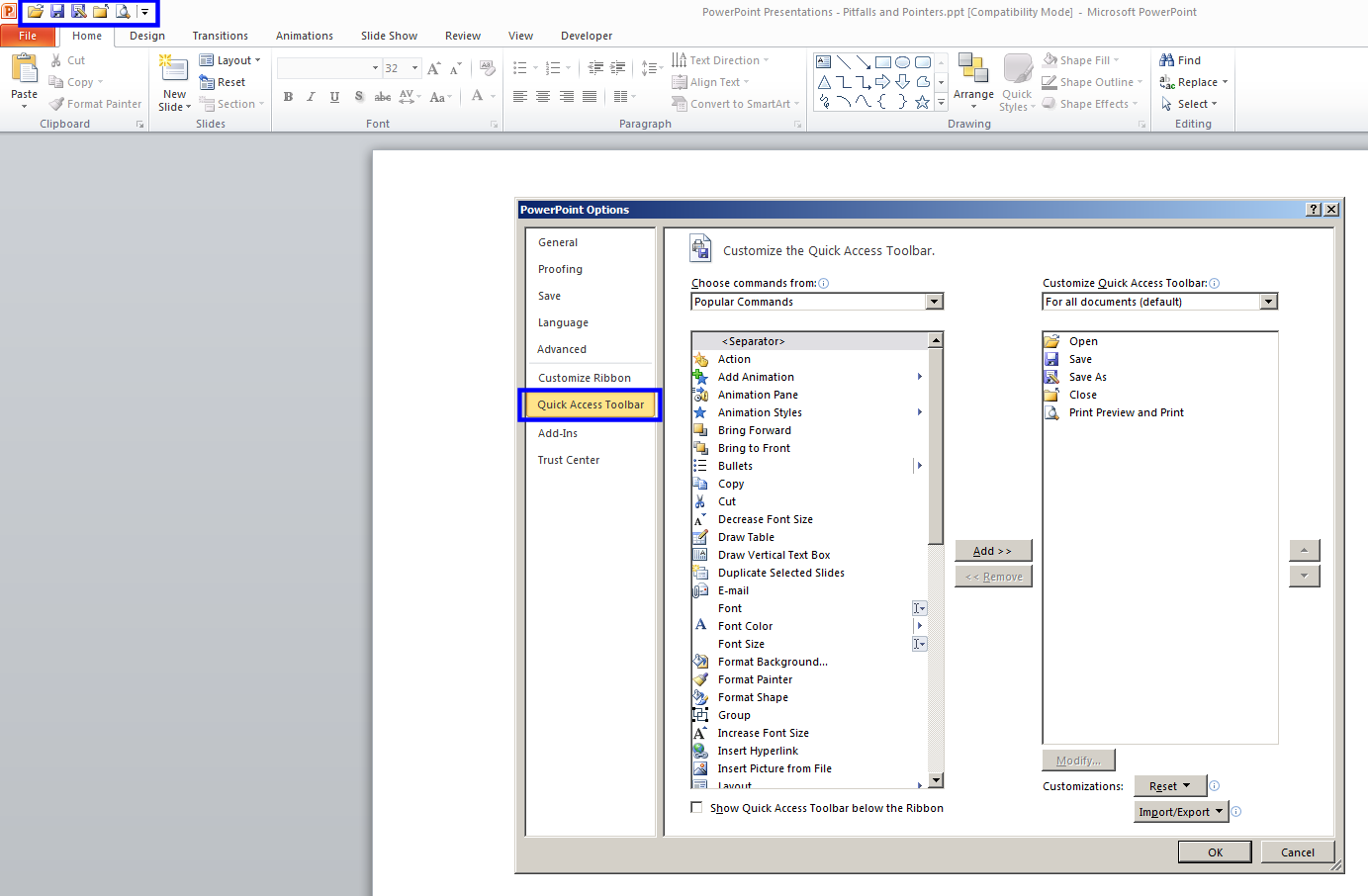Toggle Italic formatting in Font group
The height and width of the screenshot is (896, 1368).
(x=311, y=97)
